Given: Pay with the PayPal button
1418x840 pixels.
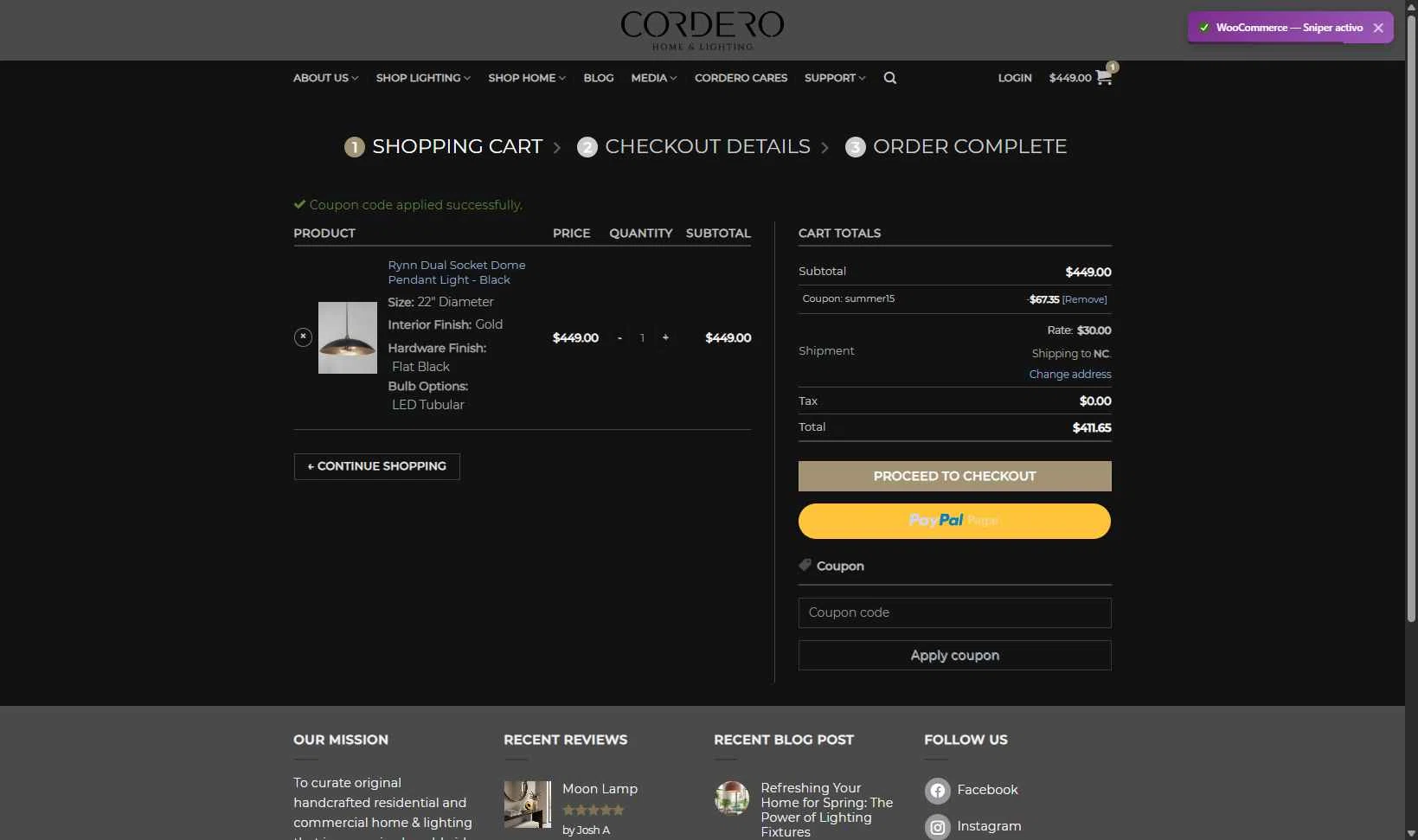Looking at the screenshot, I should click(954, 521).
